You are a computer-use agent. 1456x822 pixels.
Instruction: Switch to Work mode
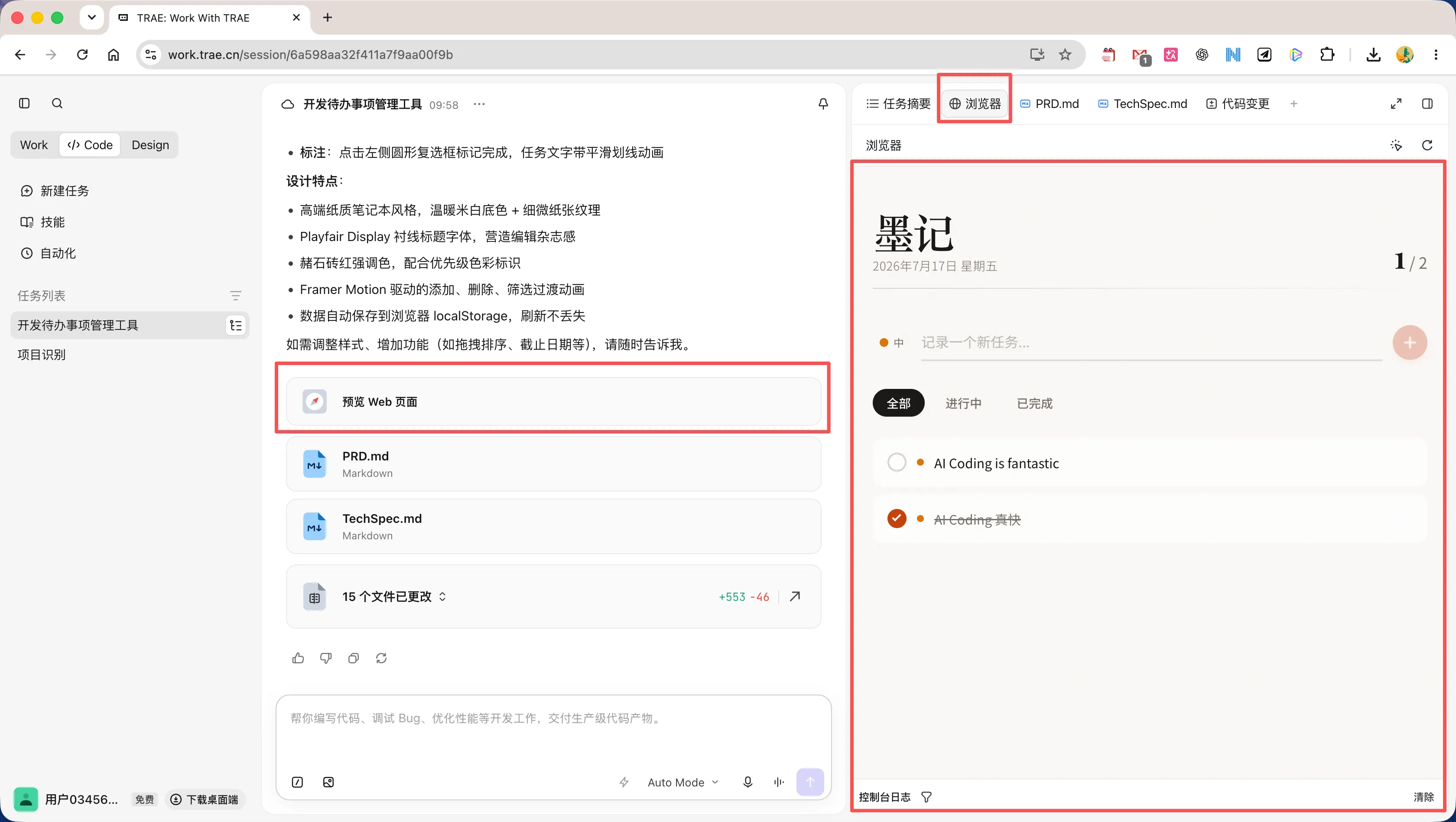[34, 145]
